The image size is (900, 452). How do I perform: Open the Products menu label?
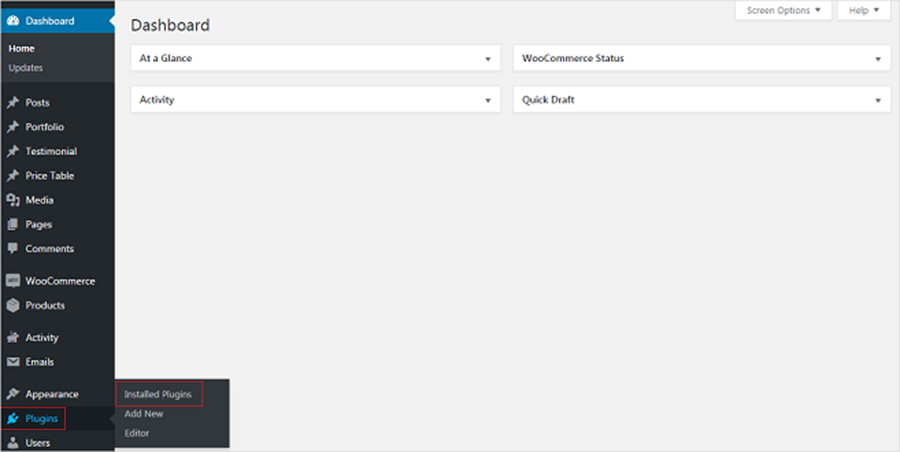pos(45,306)
